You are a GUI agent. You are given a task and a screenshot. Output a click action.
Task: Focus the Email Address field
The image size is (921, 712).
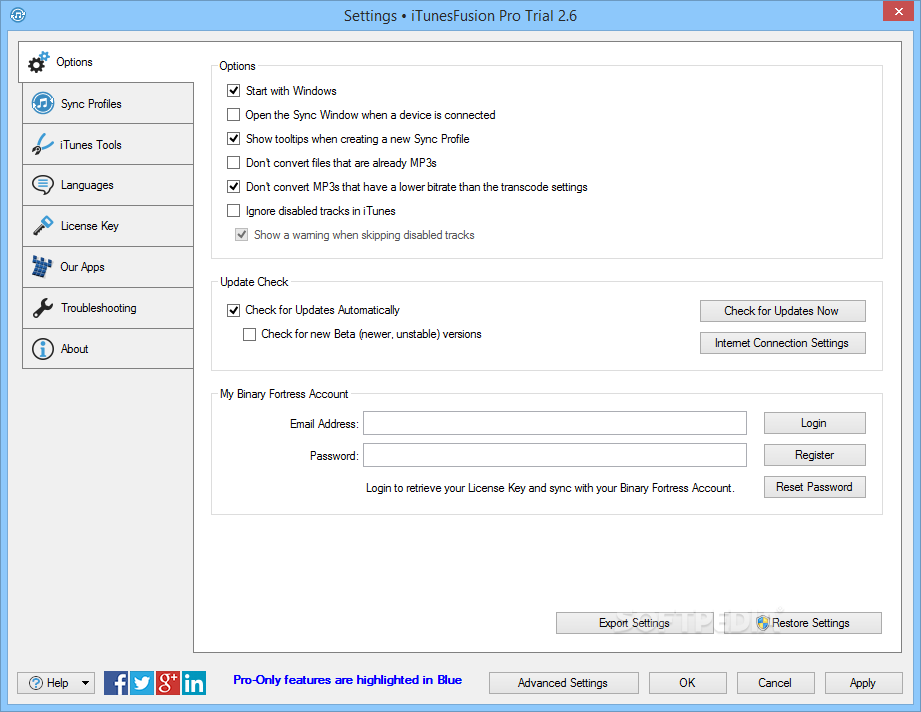click(x=554, y=423)
